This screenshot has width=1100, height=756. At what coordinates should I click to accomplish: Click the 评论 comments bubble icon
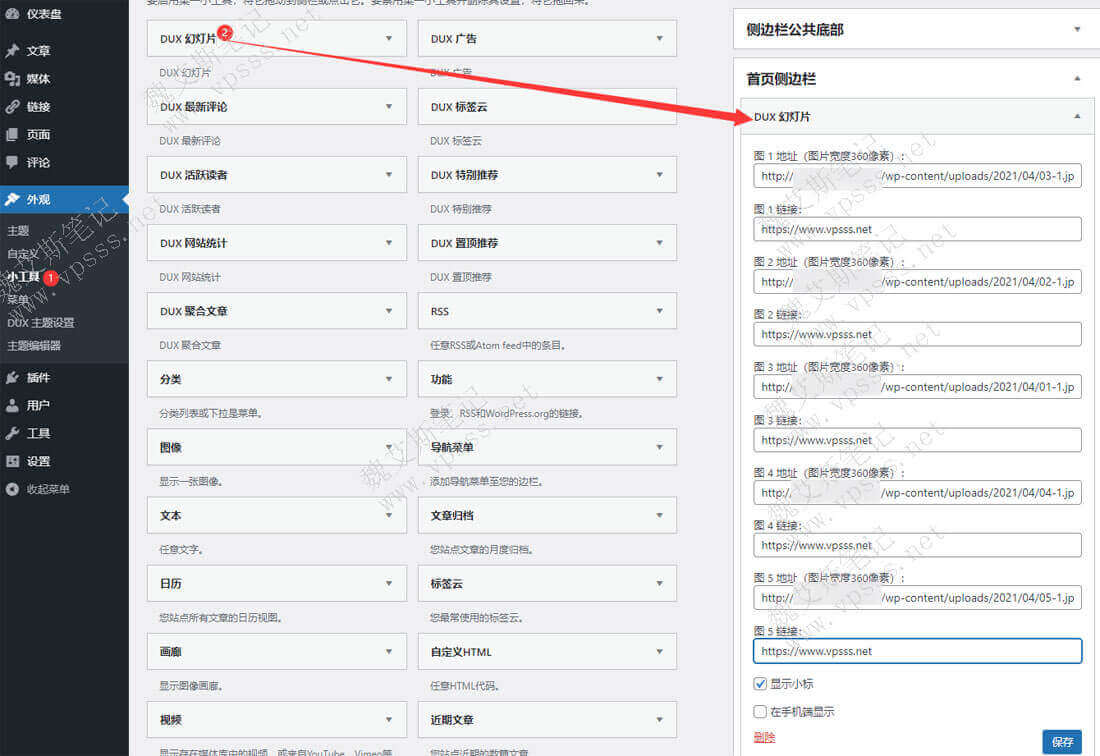pyautogui.click(x=12, y=162)
